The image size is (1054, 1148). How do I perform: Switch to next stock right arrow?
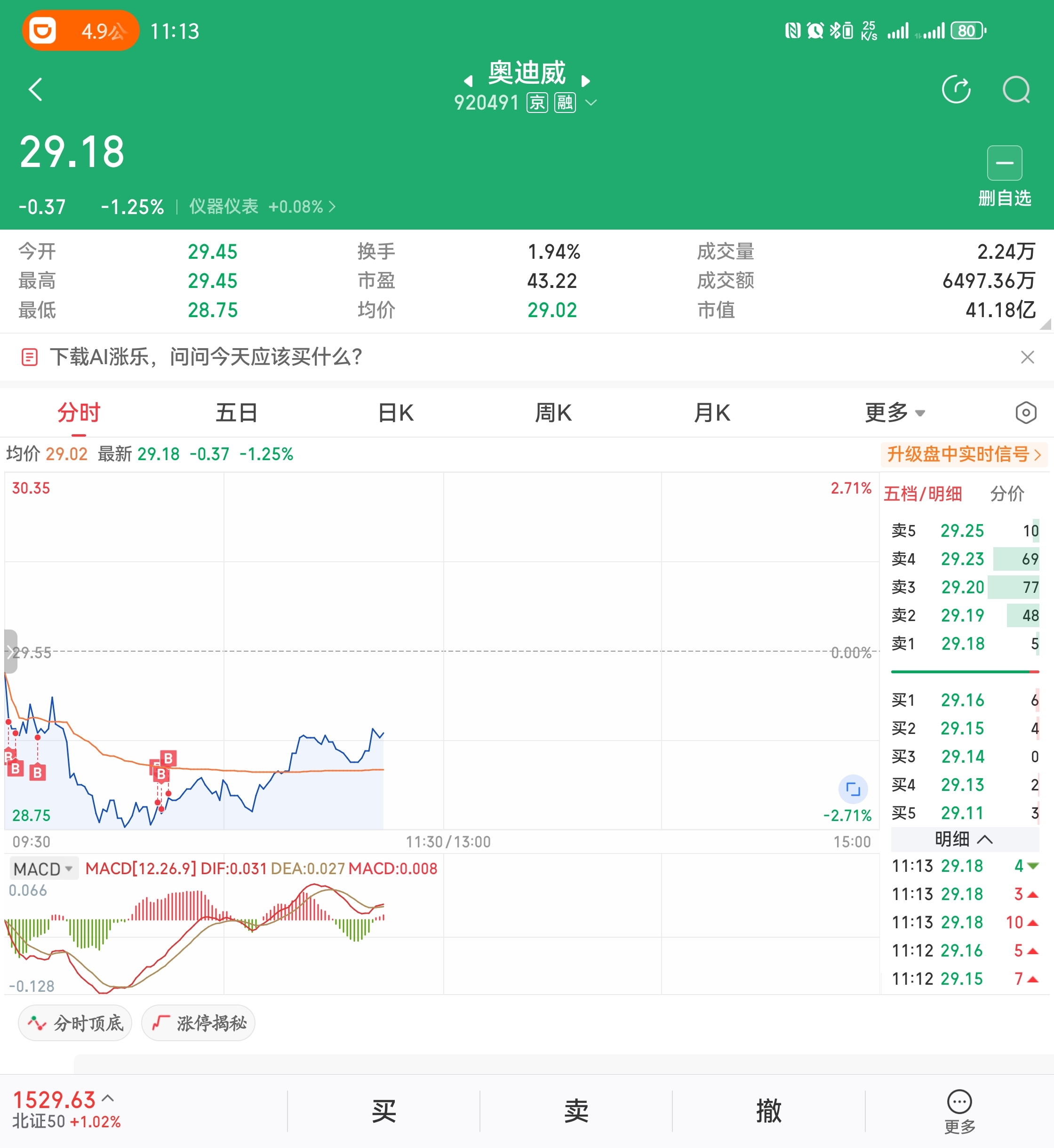pyautogui.click(x=585, y=81)
